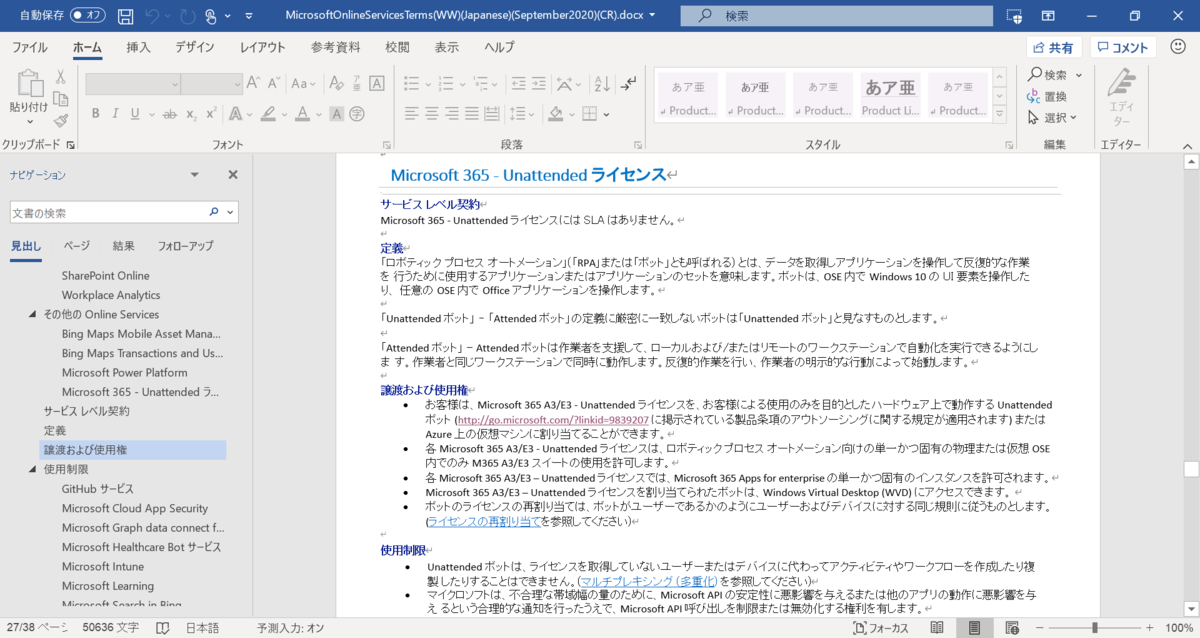Close the navigation pane with X
Screen dimensions: 1200x638
(x=233, y=175)
